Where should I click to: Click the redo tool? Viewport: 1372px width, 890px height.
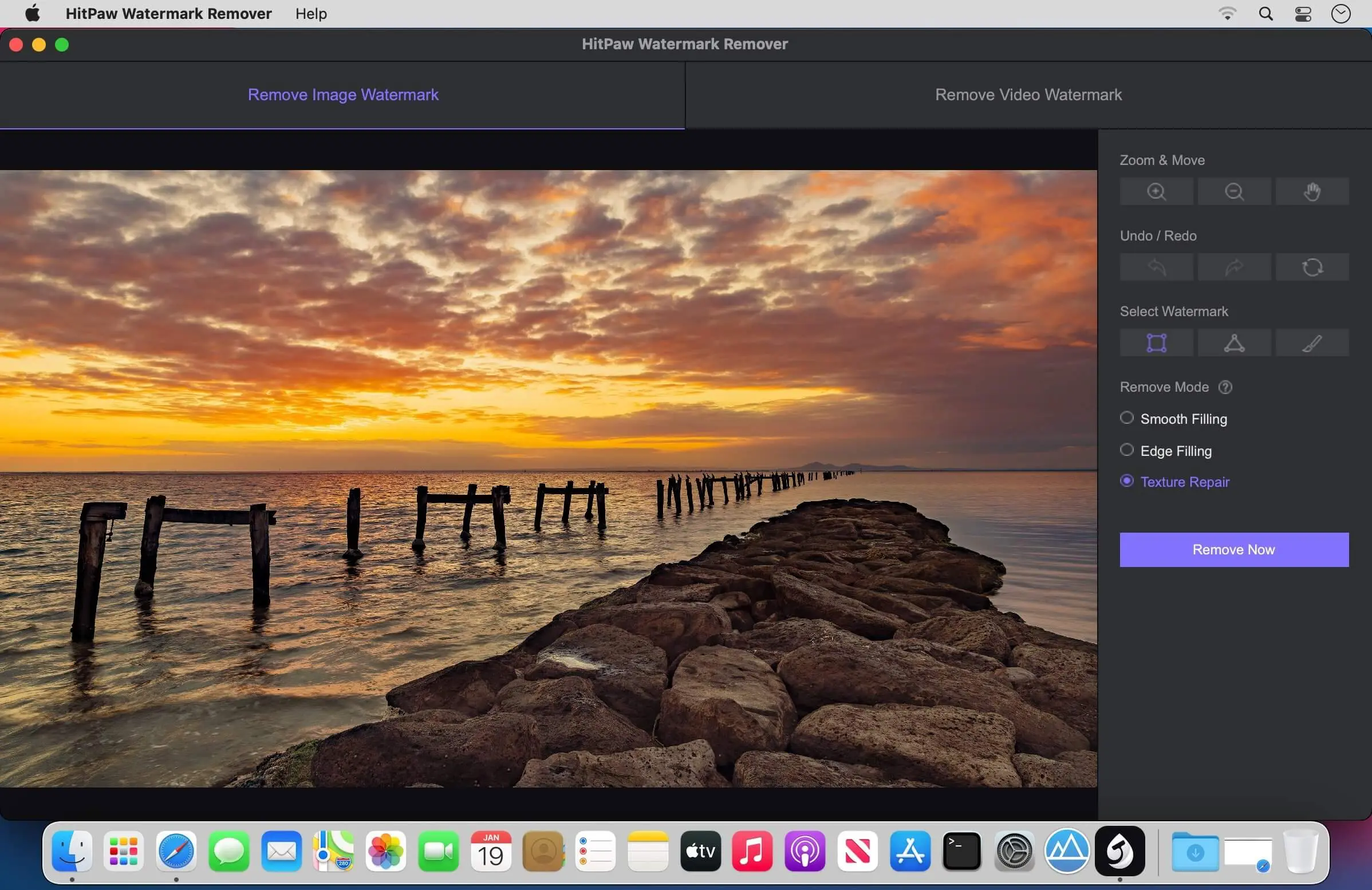[1234, 266]
